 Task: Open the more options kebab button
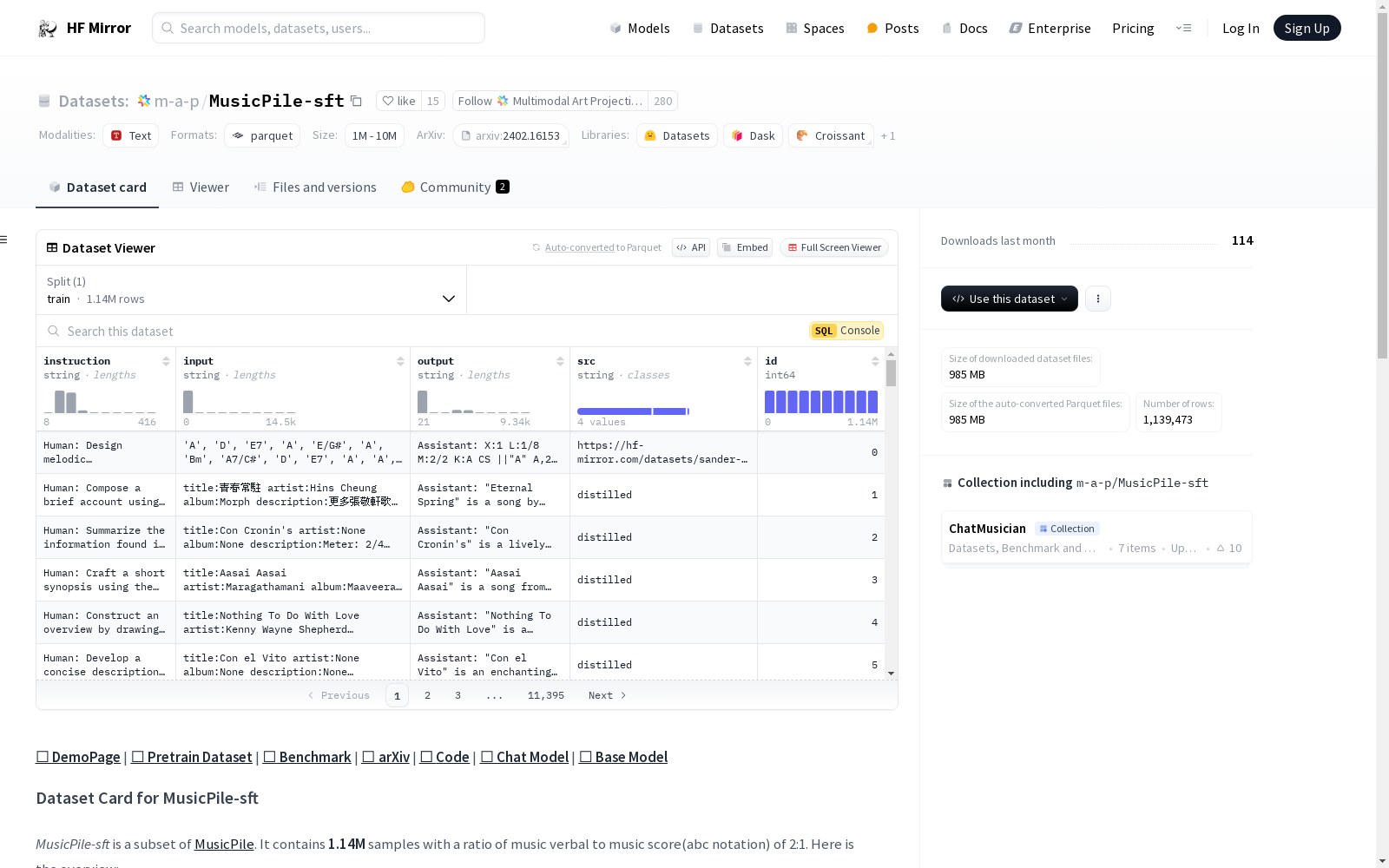tap(1098, 299)
